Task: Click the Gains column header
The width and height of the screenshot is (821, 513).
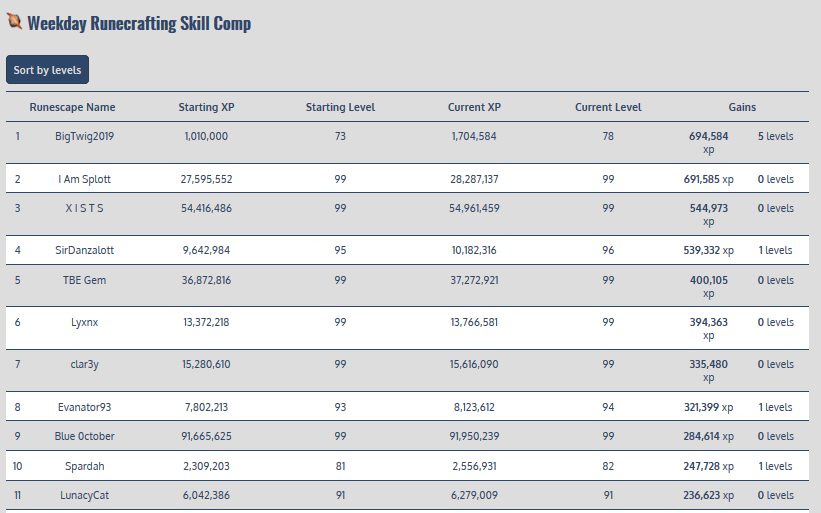Action: 742,107
